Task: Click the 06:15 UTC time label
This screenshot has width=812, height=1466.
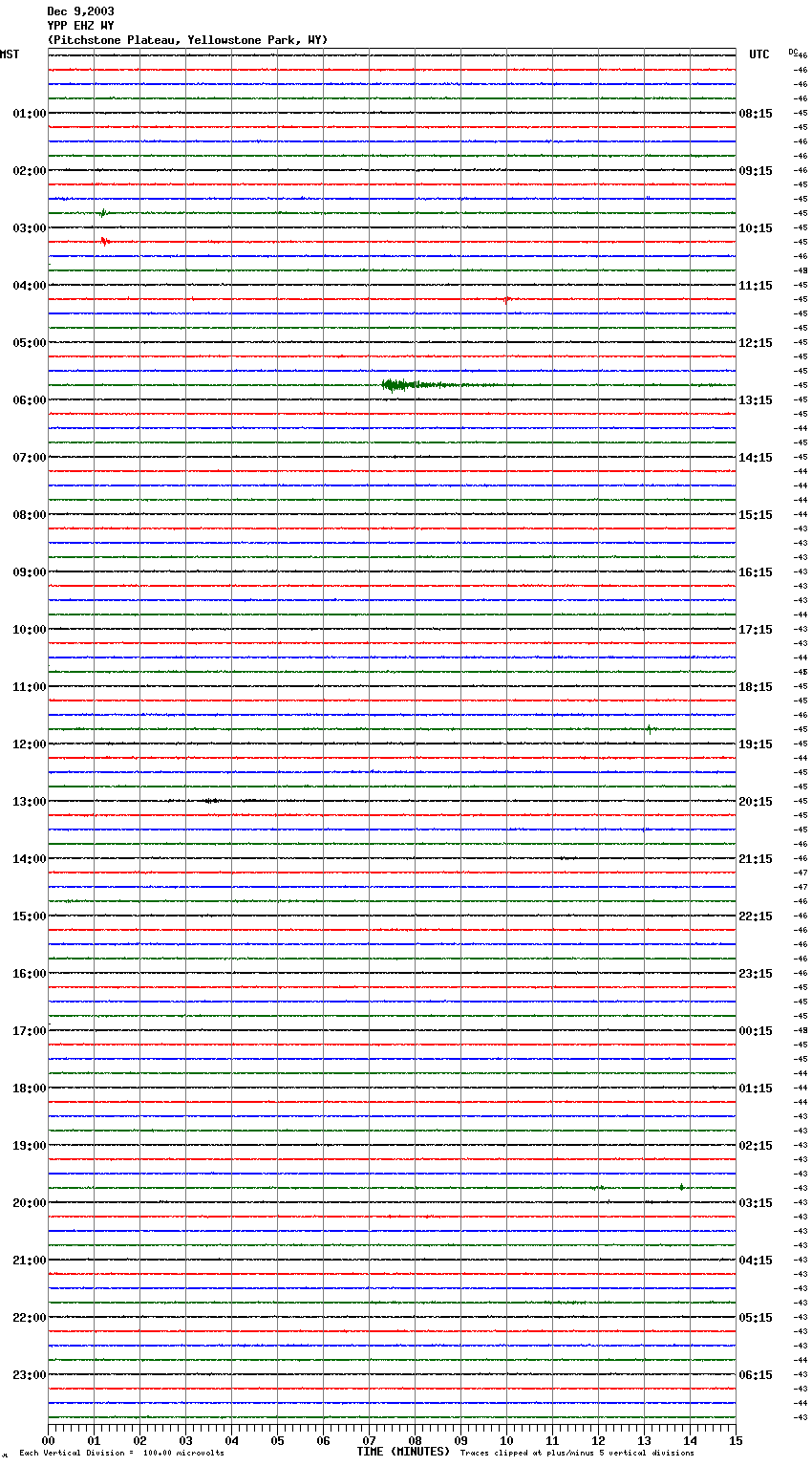Action: (x=756, y=1375)
